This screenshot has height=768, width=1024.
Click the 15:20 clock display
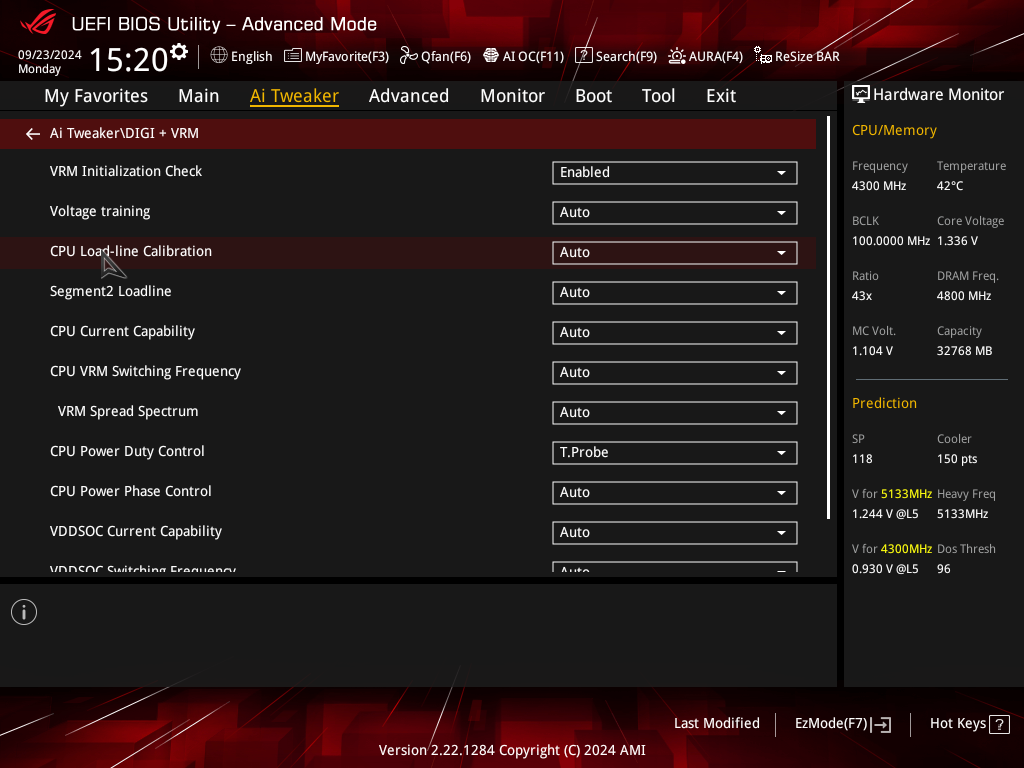pyautogui.click(x=129, y=59)
